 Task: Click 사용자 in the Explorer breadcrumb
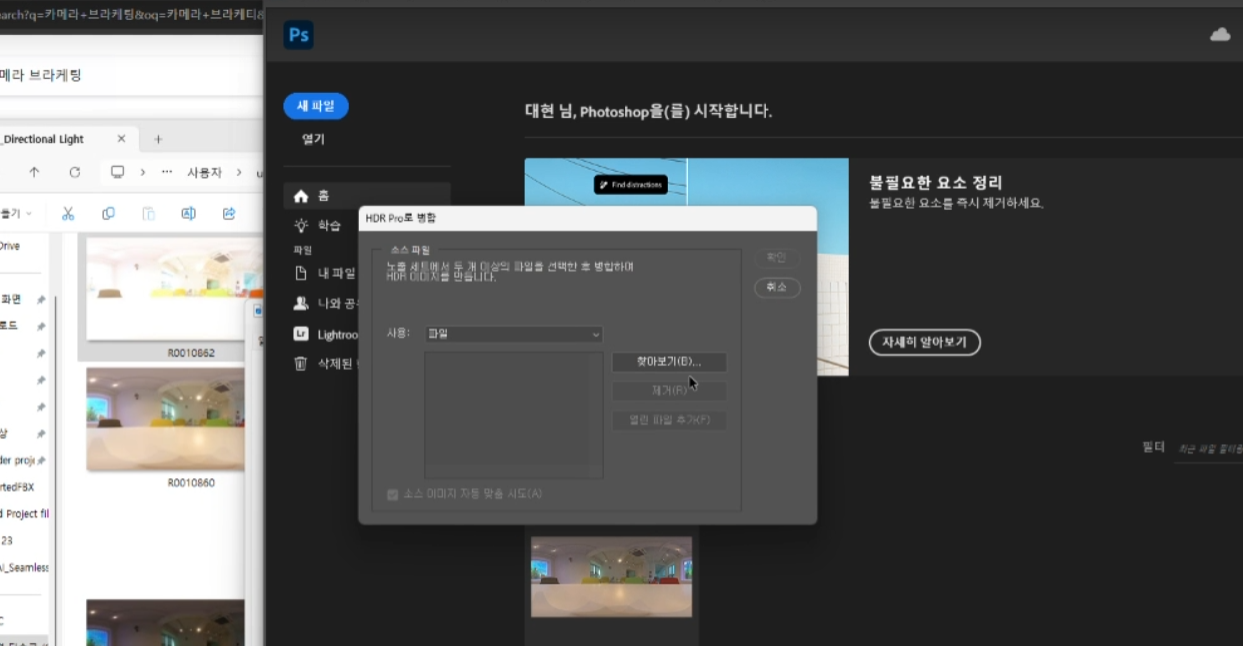pyautogui.click(x=204, y=172)
